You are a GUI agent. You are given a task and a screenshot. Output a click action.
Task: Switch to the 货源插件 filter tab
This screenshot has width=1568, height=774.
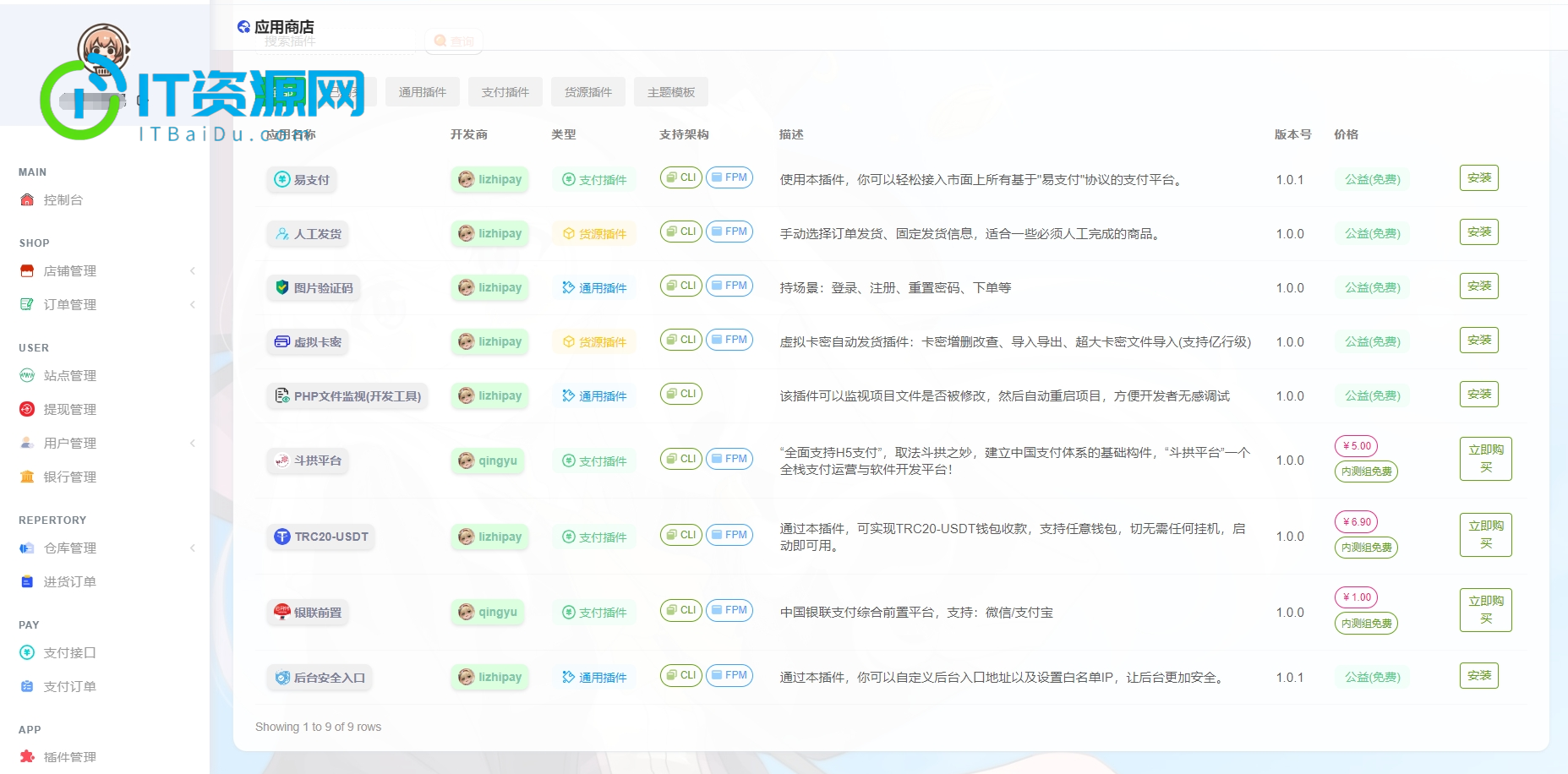588,92
